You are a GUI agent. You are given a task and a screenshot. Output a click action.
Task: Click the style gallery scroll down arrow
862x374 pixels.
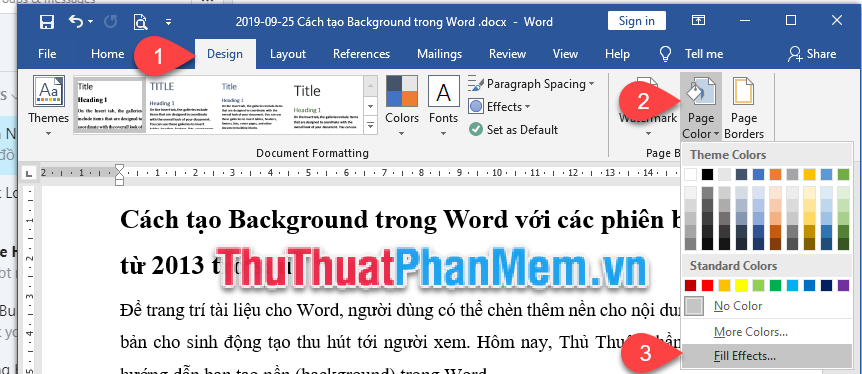[371, 106]
